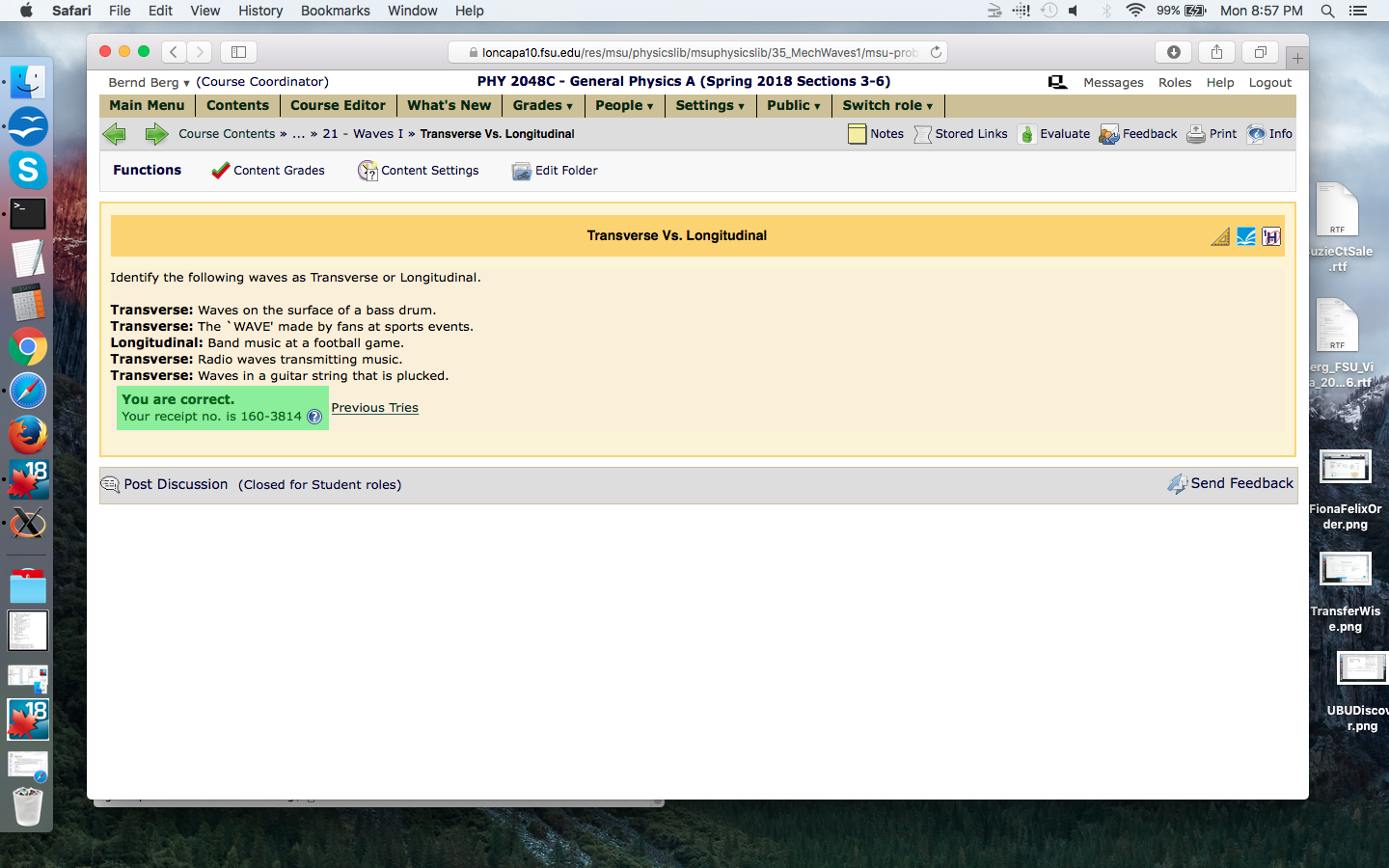Click the Safari address bar
The height and width of the screenshot is (868, 1389).
[697, 52]
